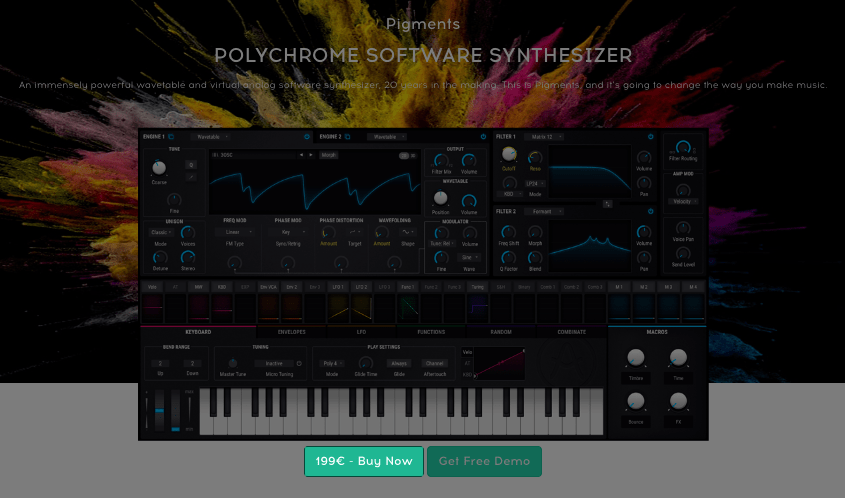Click the Unison Voices knob
Screen dimensions: 845x498
click(x=188, y=233)
